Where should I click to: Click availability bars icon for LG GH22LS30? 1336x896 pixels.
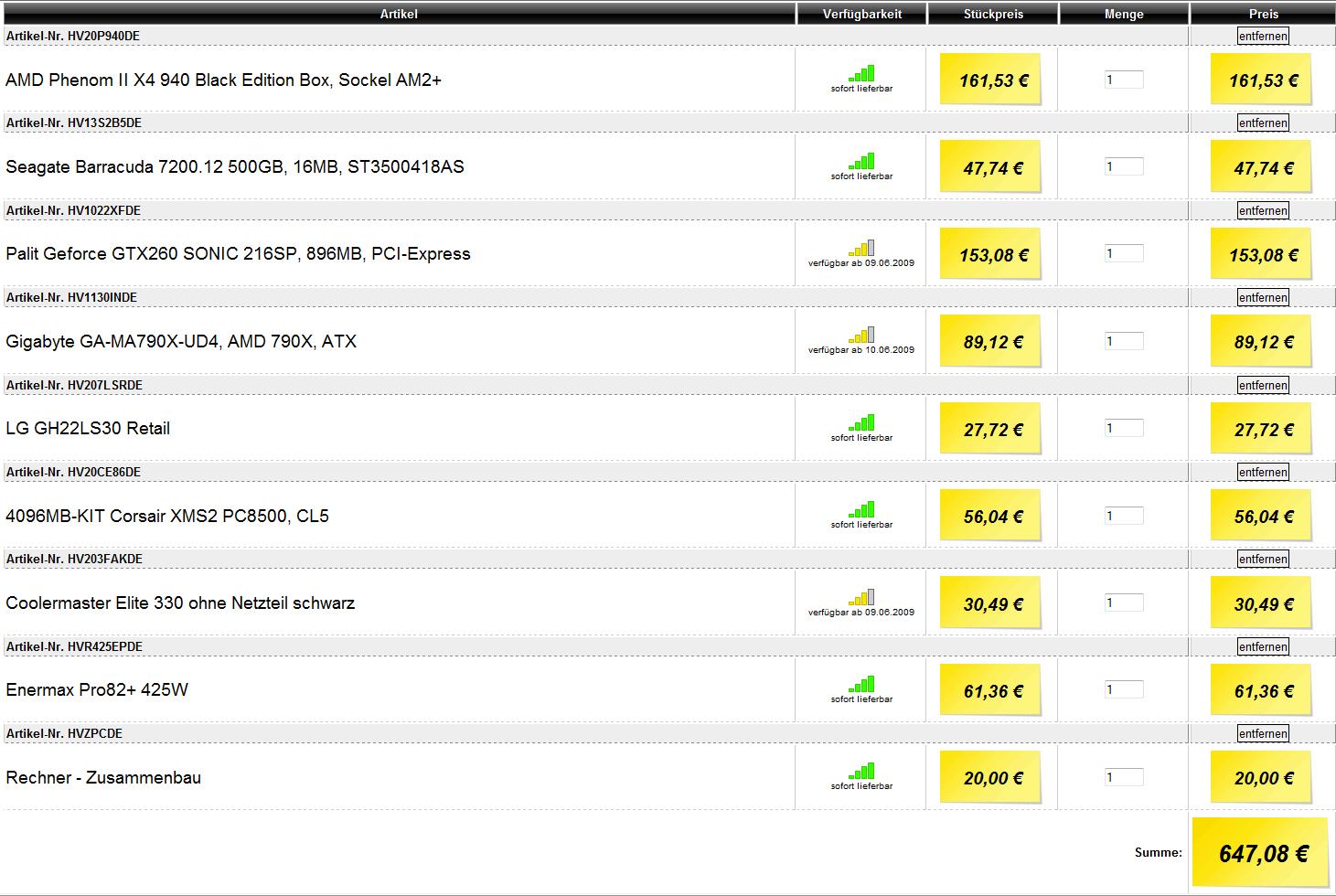(x=861, y=422)
